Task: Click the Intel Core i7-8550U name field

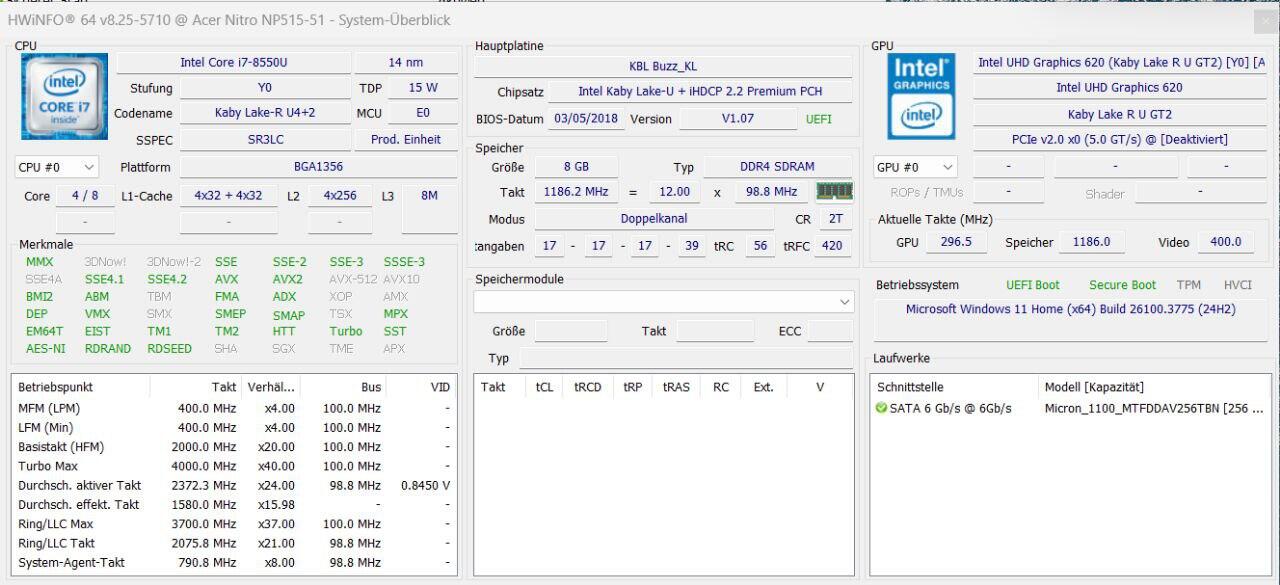Action: 233,62
